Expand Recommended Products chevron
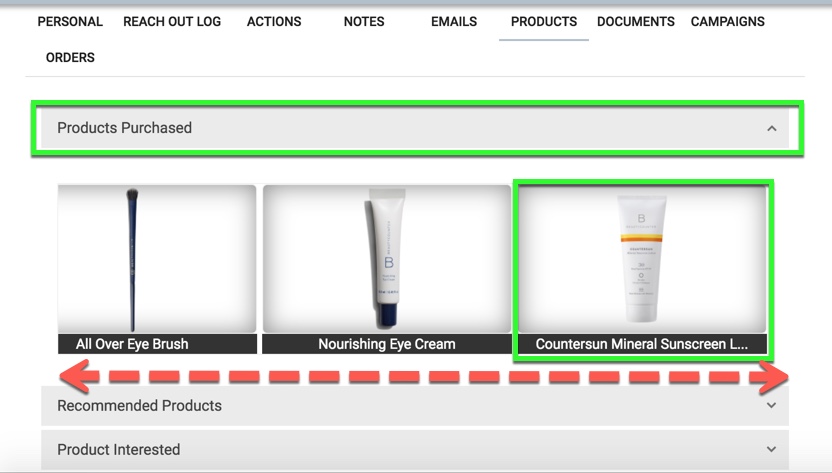832x473 pixels. [772, 405]
